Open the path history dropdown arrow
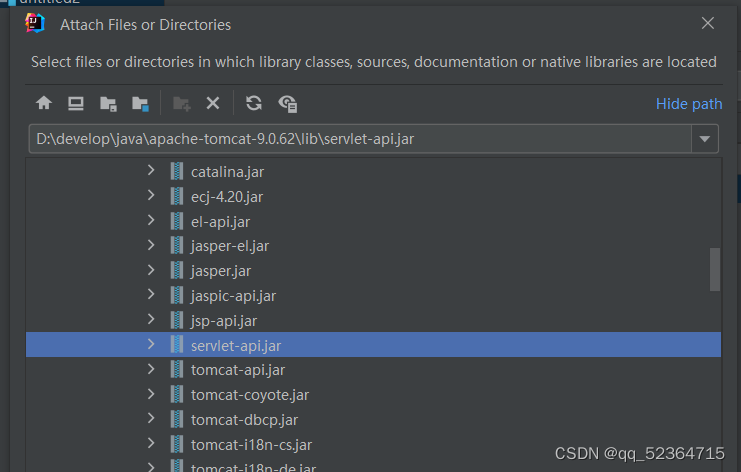The image size is (741, 472). [705, 139]
